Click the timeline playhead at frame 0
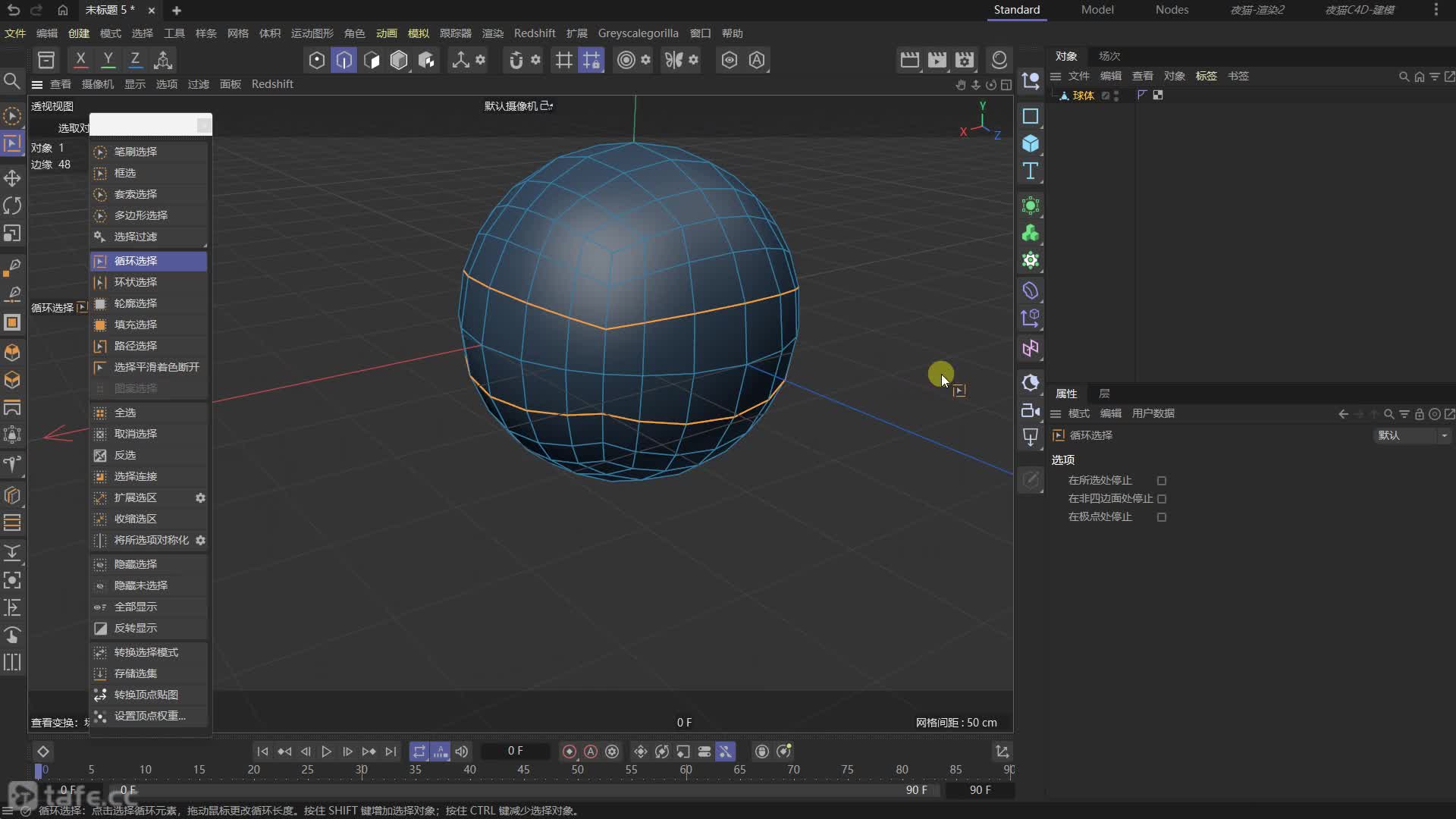This screenshot has height=819, width=1456. click(39, 770)
